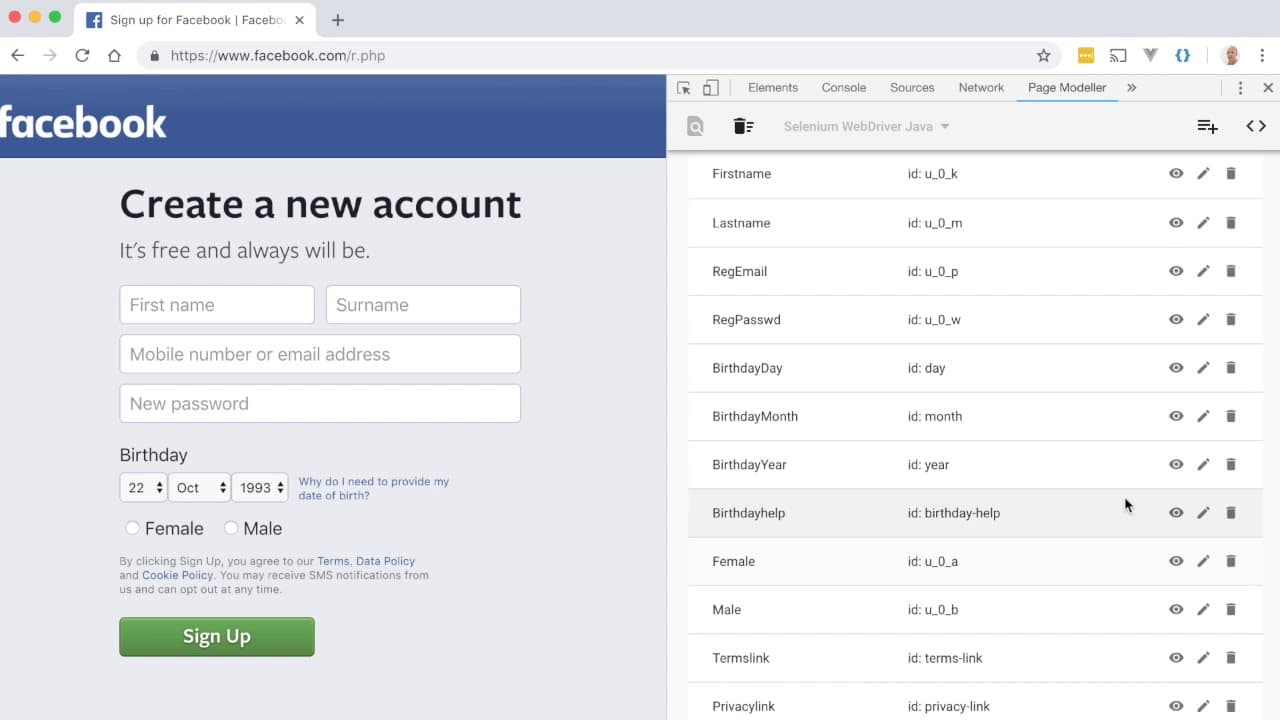Switch to the Console tab

pyautogui.click(x=844, y=88)
